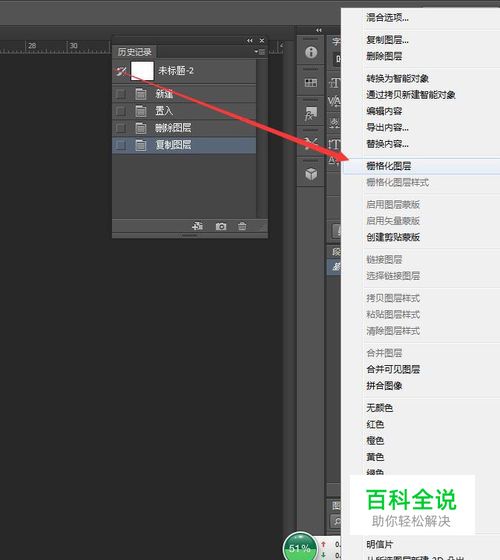Viewport: 500px width, 560px height.
Task: Select the 置入 history state
Action: (x=184, y=111)
